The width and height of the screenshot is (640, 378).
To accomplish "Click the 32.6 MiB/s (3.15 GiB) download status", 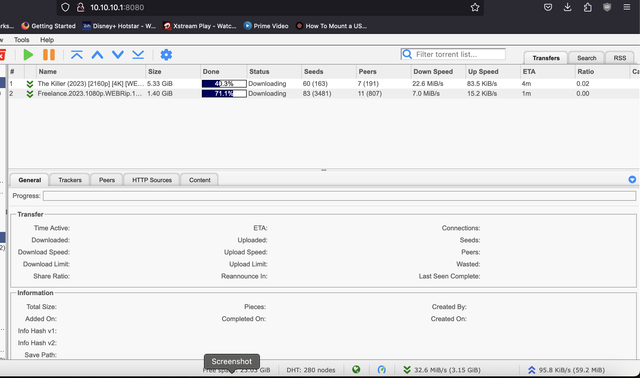I will coord(447,370).
